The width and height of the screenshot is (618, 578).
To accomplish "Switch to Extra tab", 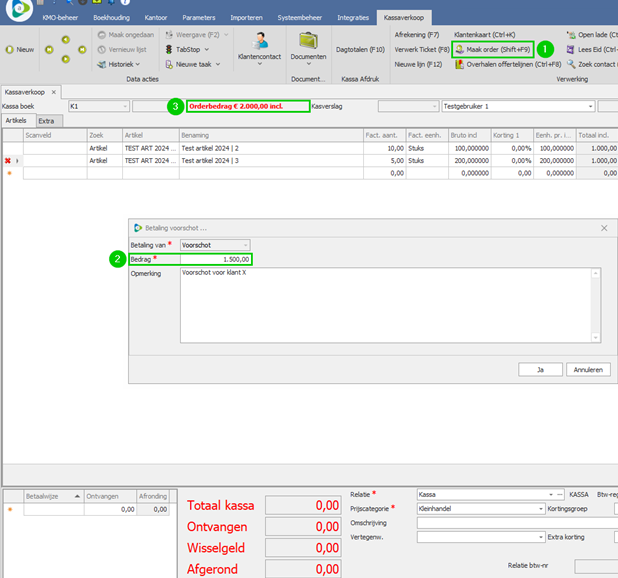I will 49,121.
